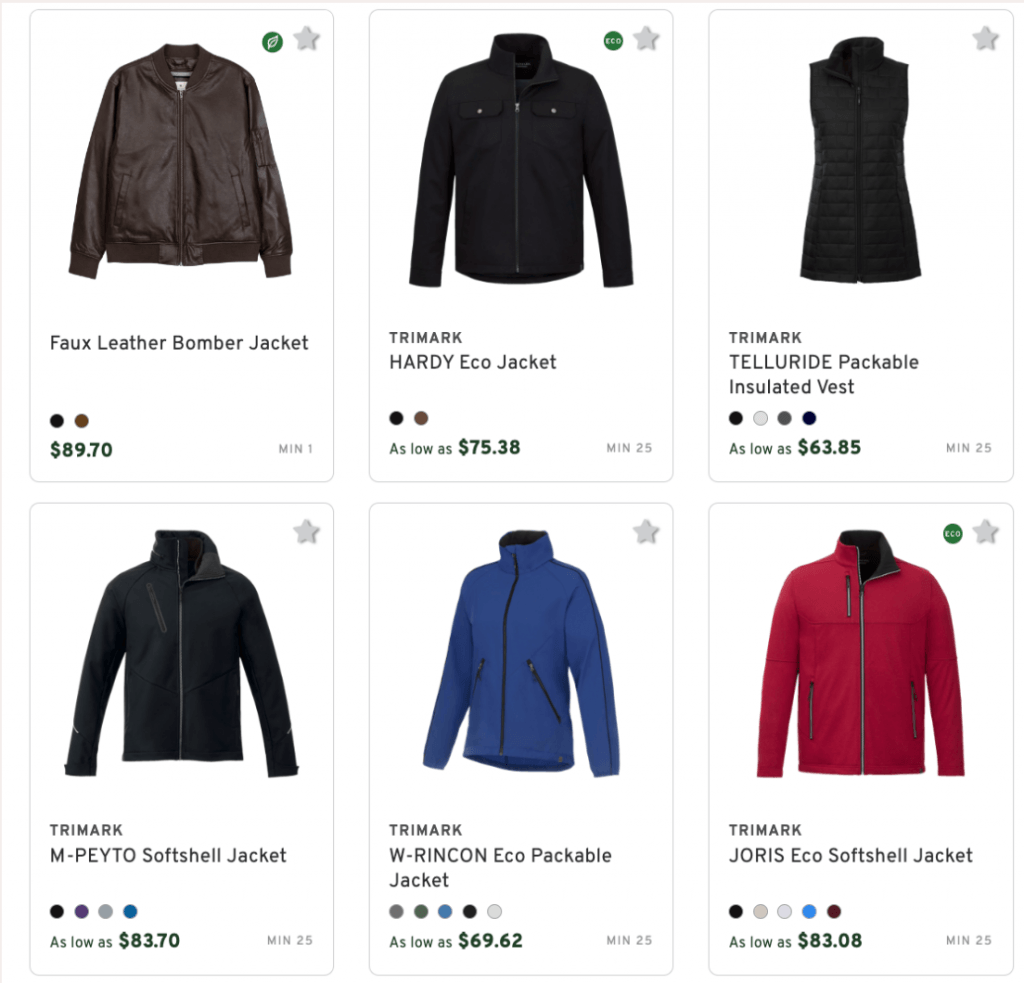Click the TRIMARK brand label above HARDY Eco Jacket
This screenshot has height=983, width=1024.
(x=425, y=338)
